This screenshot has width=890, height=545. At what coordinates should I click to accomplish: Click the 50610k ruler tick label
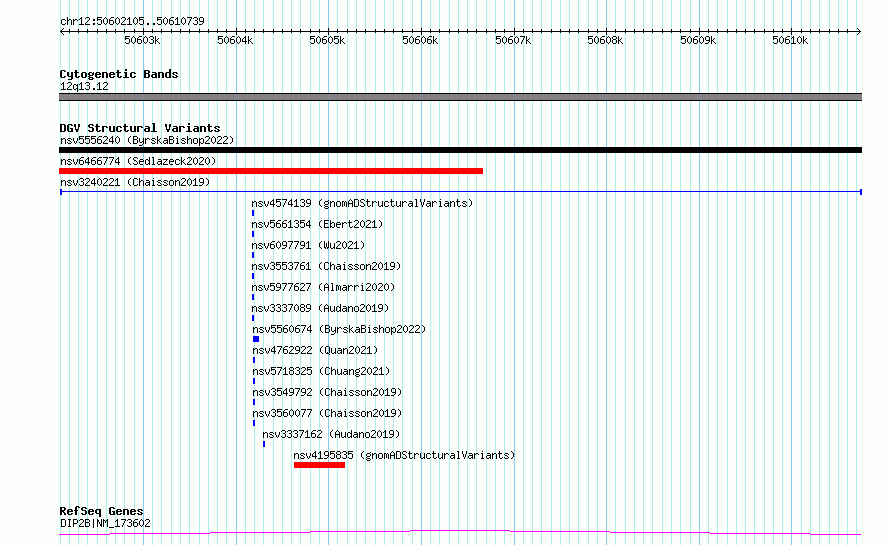(x=790, y=40)
